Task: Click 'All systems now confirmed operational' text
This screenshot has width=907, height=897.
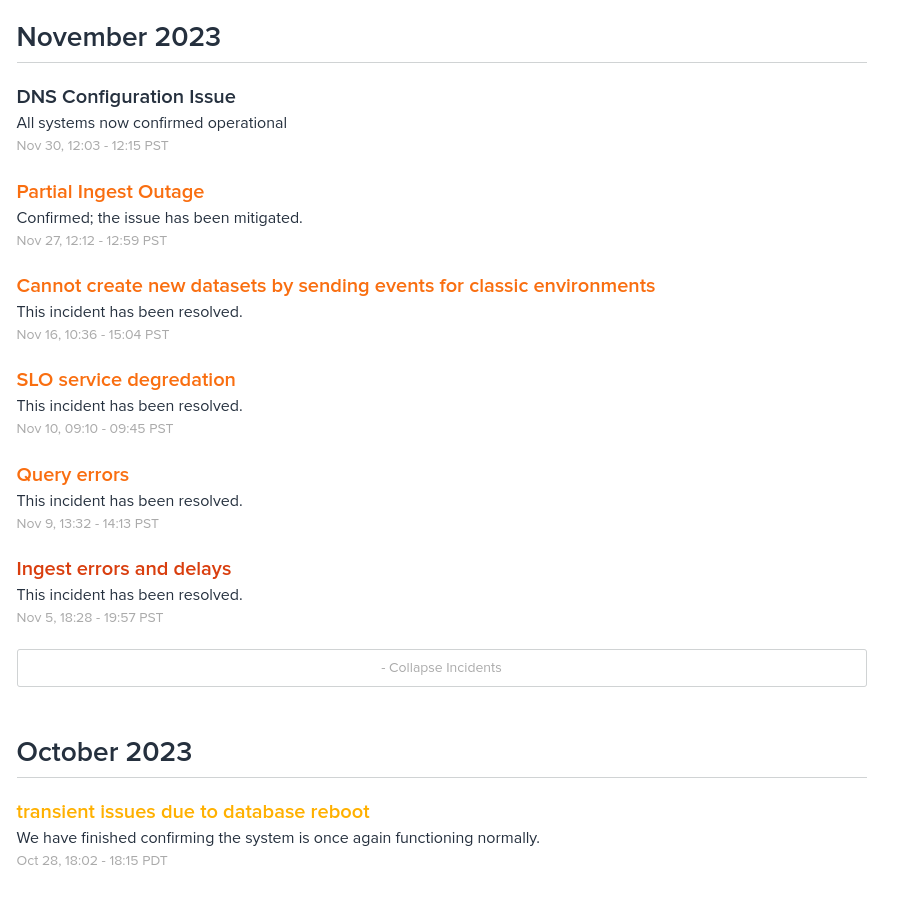Action: (x=152, y=123)
